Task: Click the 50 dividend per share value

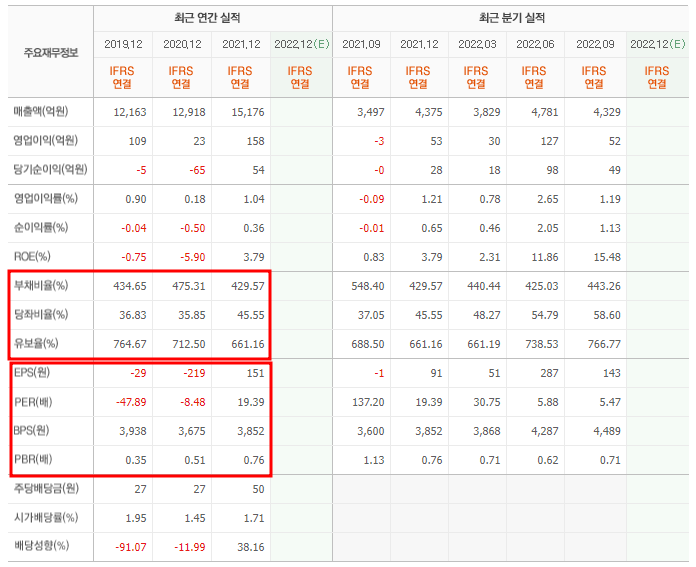Action: [258, 489]
